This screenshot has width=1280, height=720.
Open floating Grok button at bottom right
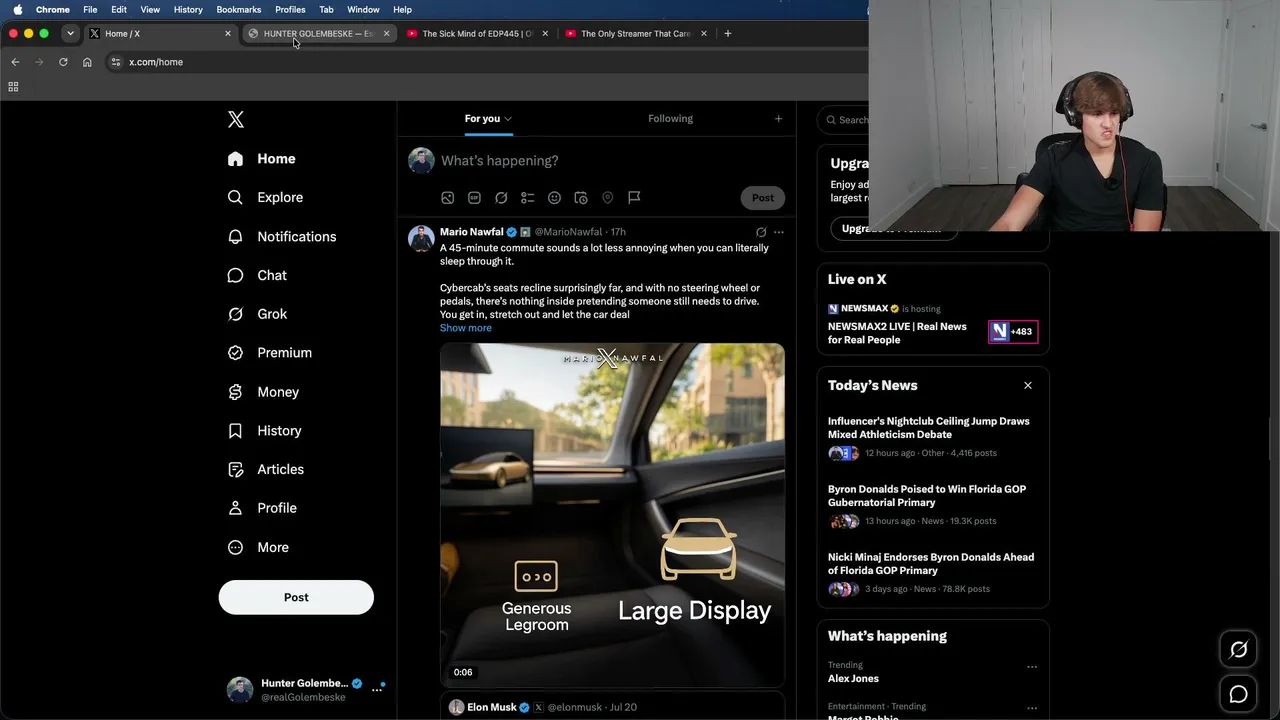tap(1238, 650)
